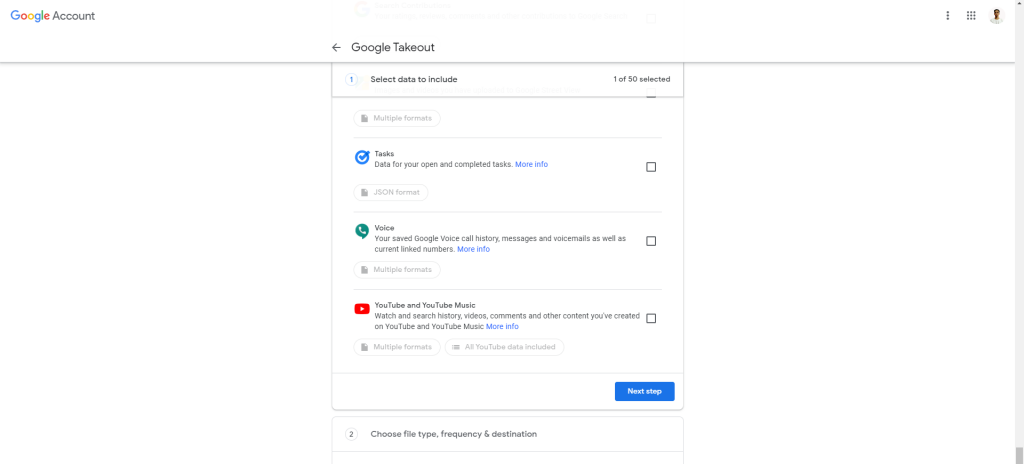The image size is (1024, 464).
Task: Open the three-dot options menu
Action: (x=948, y=16)
